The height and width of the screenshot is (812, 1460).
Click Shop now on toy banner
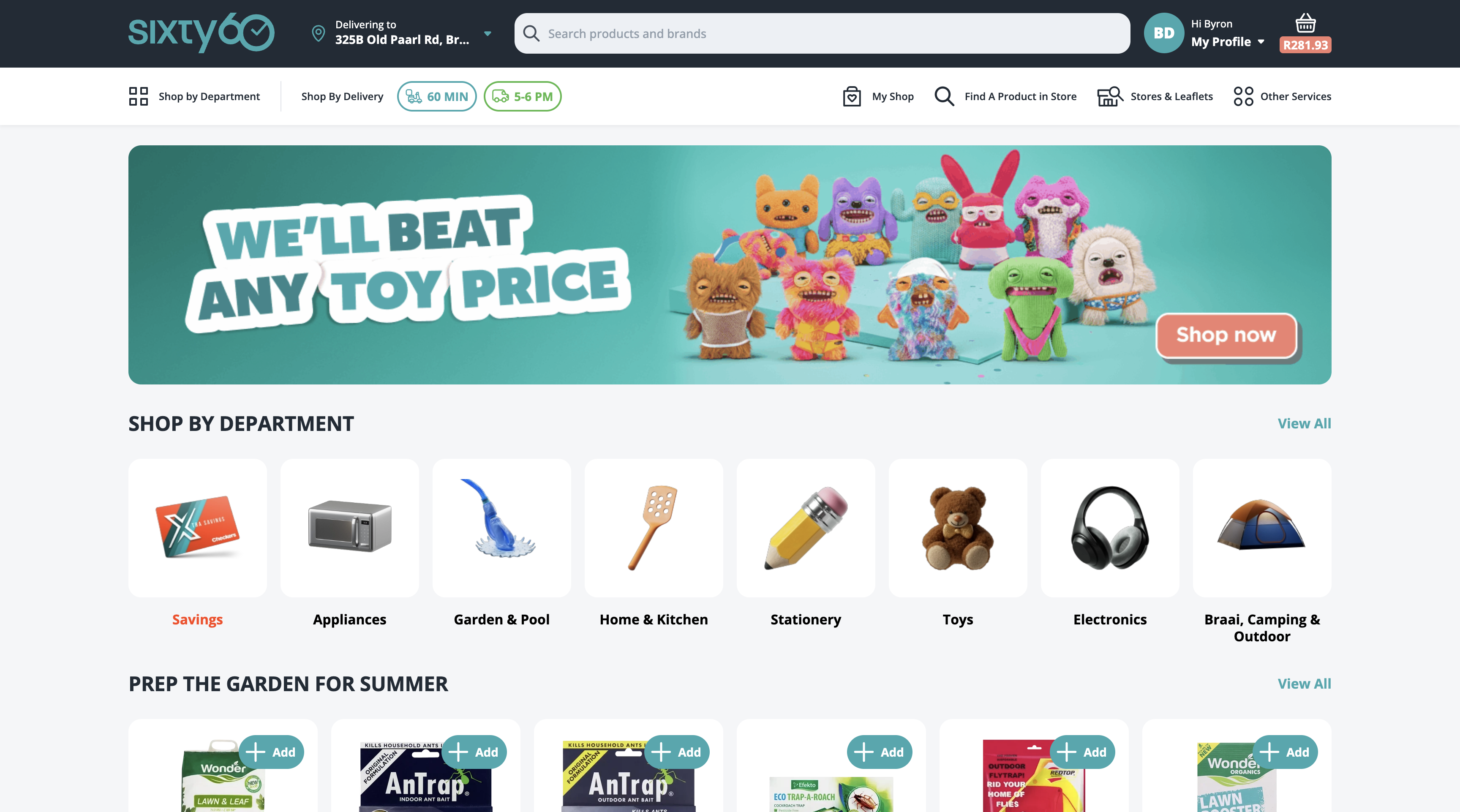point(1226,335)
